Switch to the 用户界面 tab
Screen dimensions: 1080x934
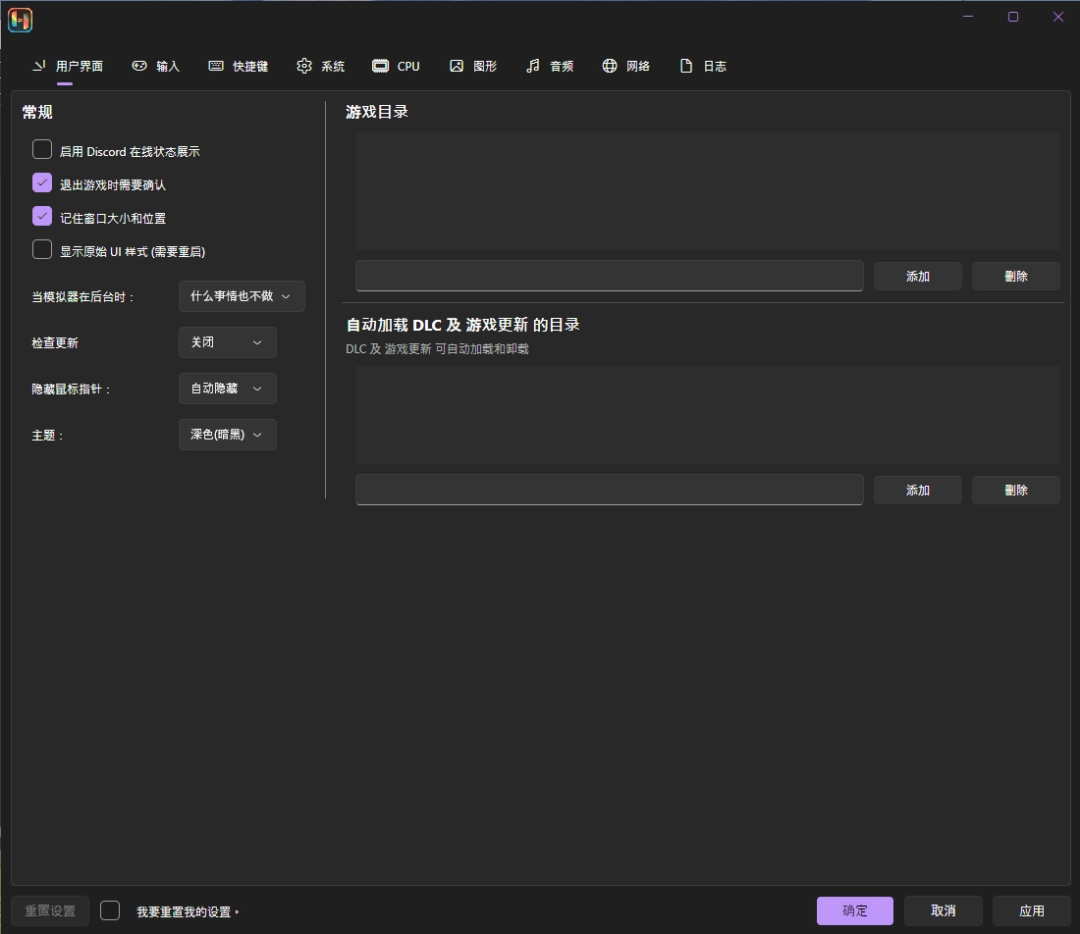pos(67,66)
